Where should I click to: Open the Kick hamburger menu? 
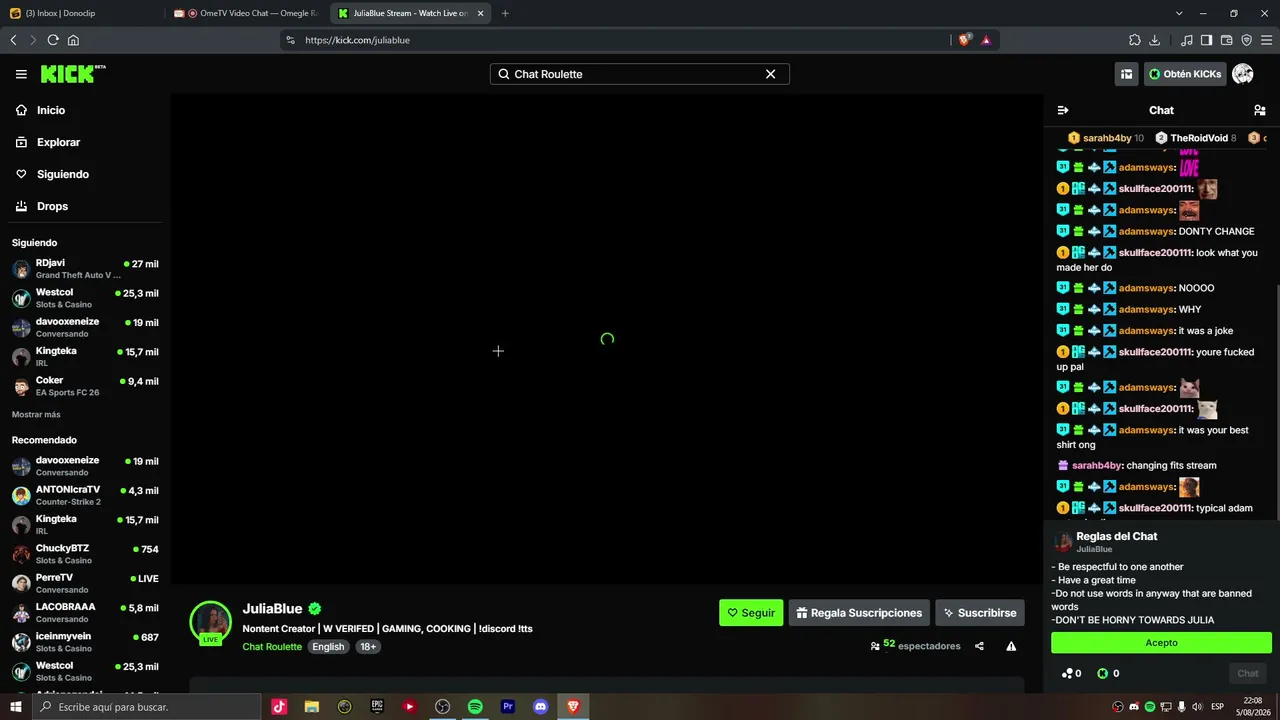point(21,74)
